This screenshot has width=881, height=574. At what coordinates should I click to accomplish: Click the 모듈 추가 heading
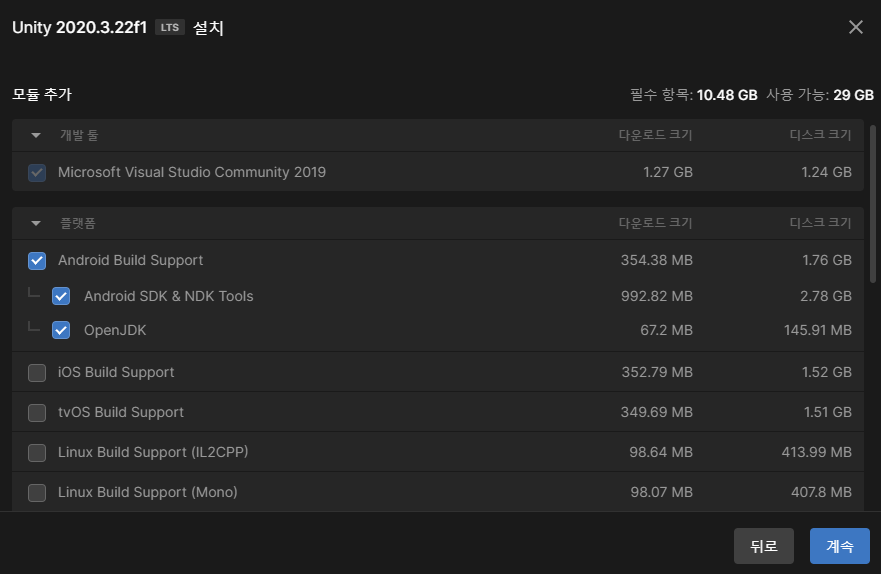click(x=42, y=94)
